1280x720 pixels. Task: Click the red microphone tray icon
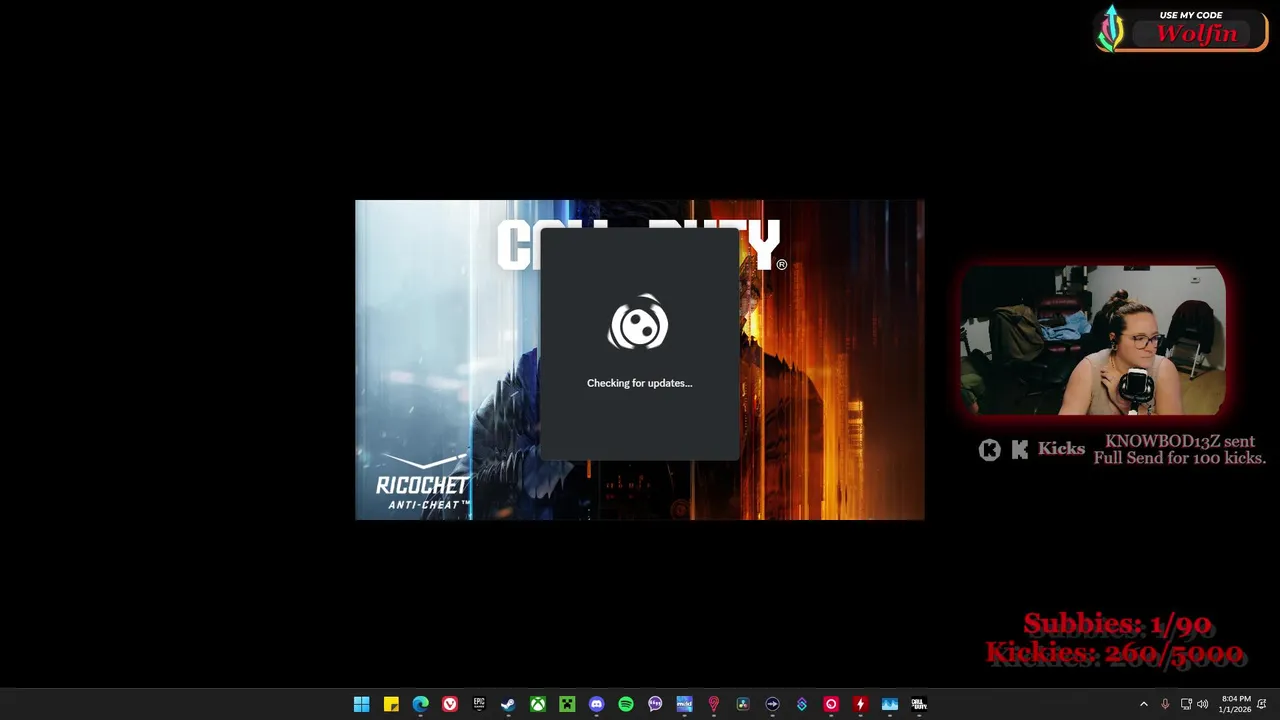tap(1165, 704)
